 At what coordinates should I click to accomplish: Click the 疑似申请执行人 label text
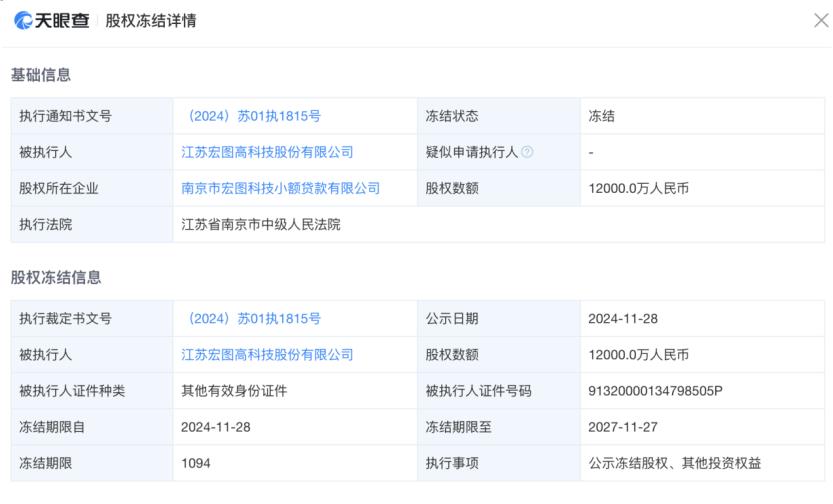click(472, 152)
